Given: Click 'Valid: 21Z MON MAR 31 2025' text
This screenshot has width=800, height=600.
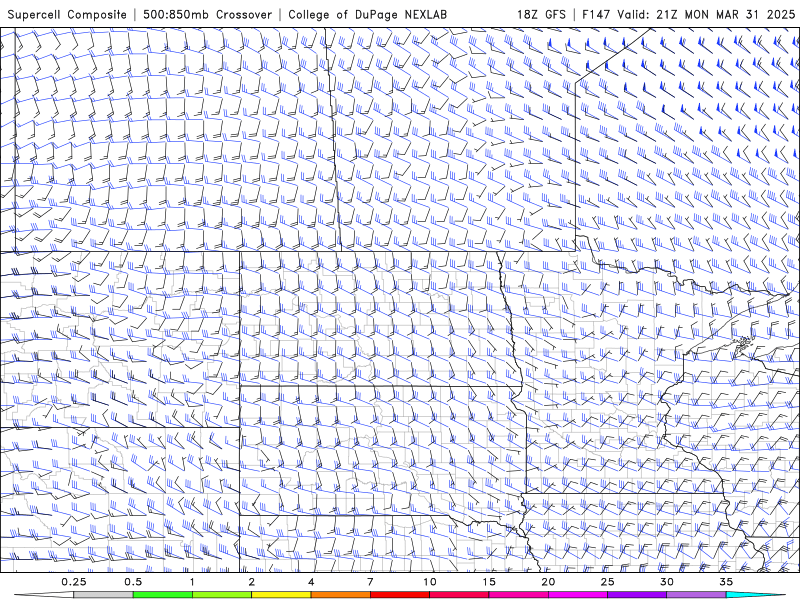Looking at the screenshot, I should click(x=706, y=14).
